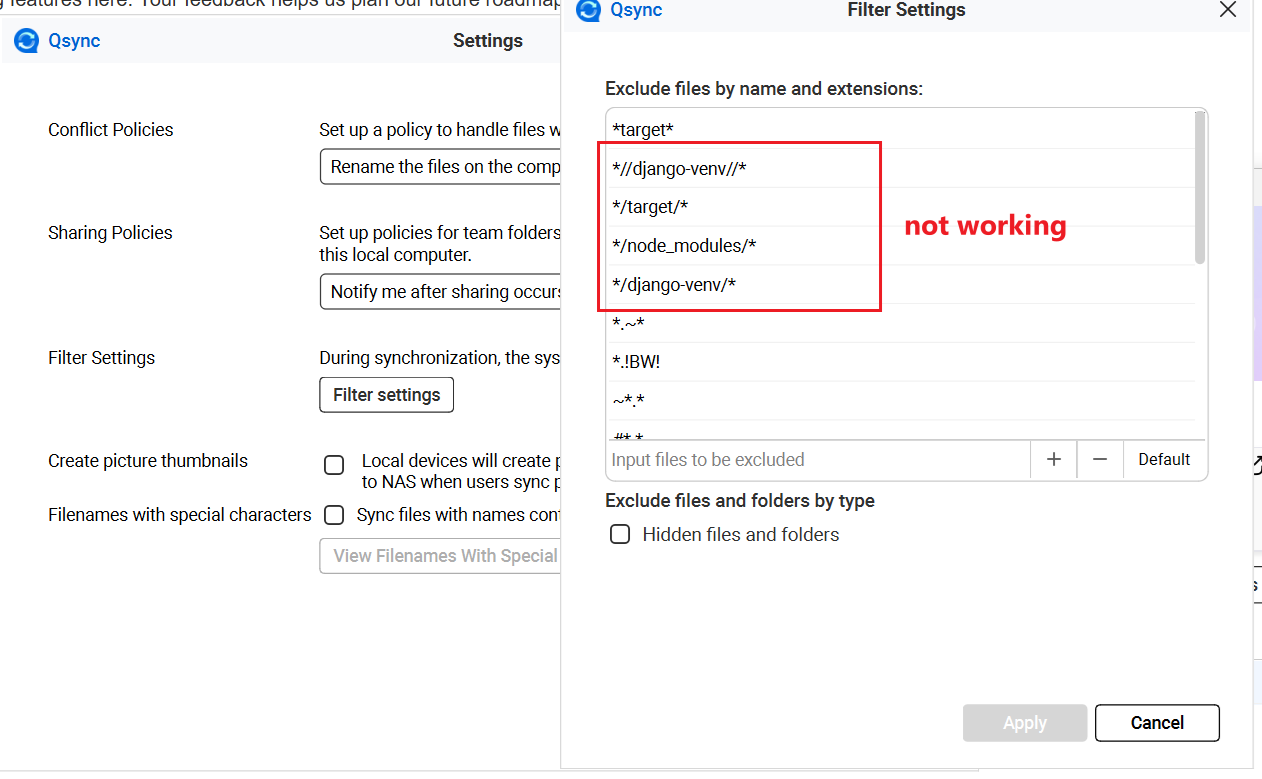Select the *.!BW! exclusion entry
The image size is (1262, 779).
point(636,362)
